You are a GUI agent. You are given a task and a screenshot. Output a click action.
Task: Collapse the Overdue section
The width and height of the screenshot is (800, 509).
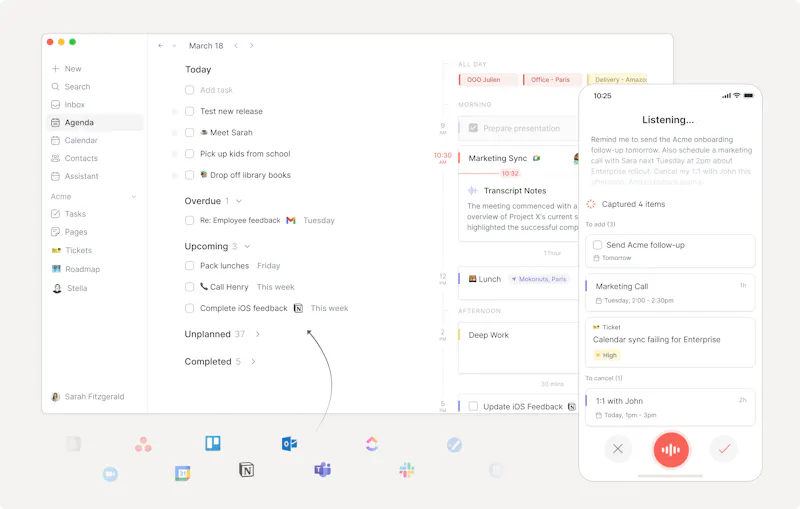click(x=239, y=201)
